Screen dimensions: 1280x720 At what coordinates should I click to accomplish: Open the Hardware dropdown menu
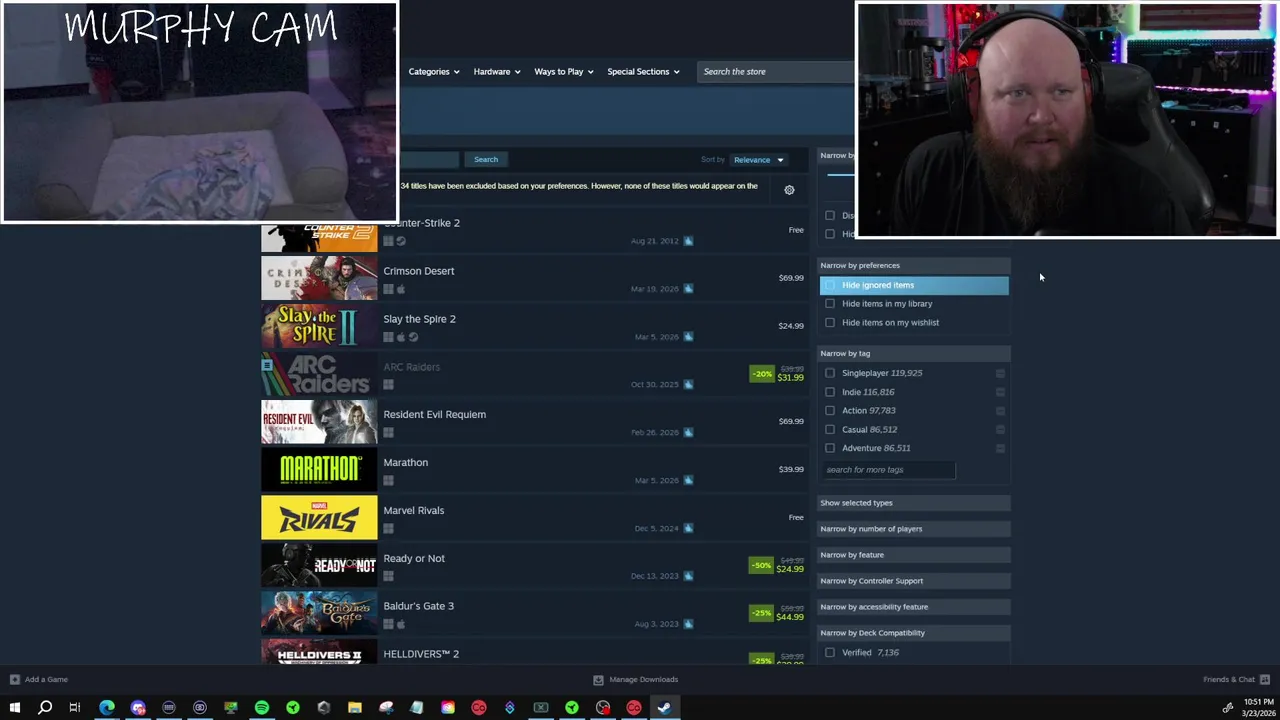tap(496, 71)
